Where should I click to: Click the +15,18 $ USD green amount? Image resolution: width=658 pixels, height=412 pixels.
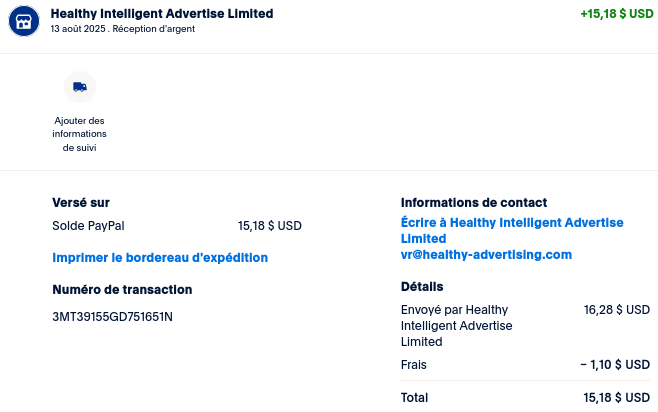pyautogui.click(x=616, y=14)
